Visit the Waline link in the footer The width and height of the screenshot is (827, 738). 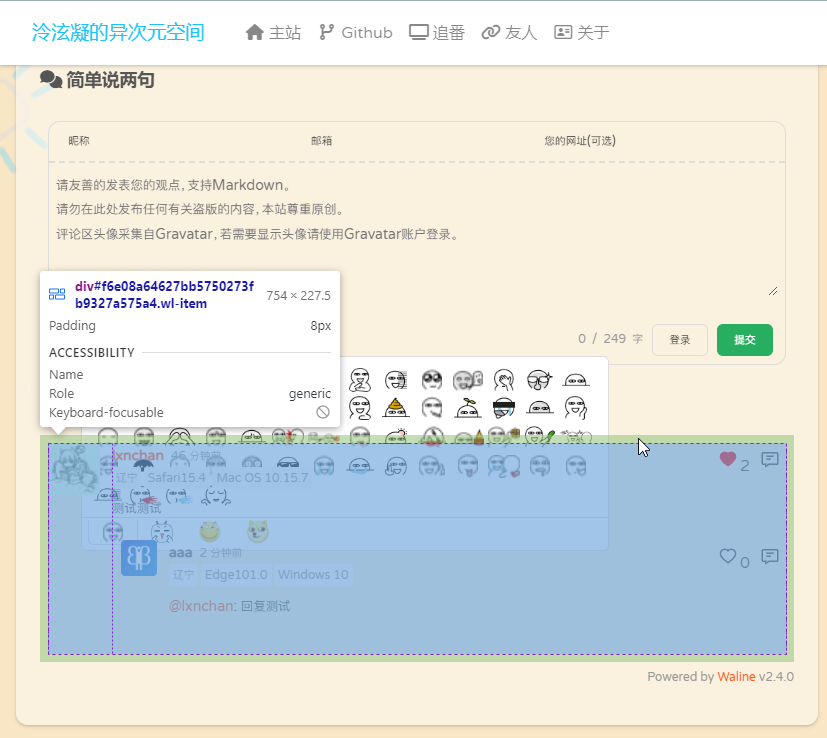pyautogui.click(x=736, y=676)
